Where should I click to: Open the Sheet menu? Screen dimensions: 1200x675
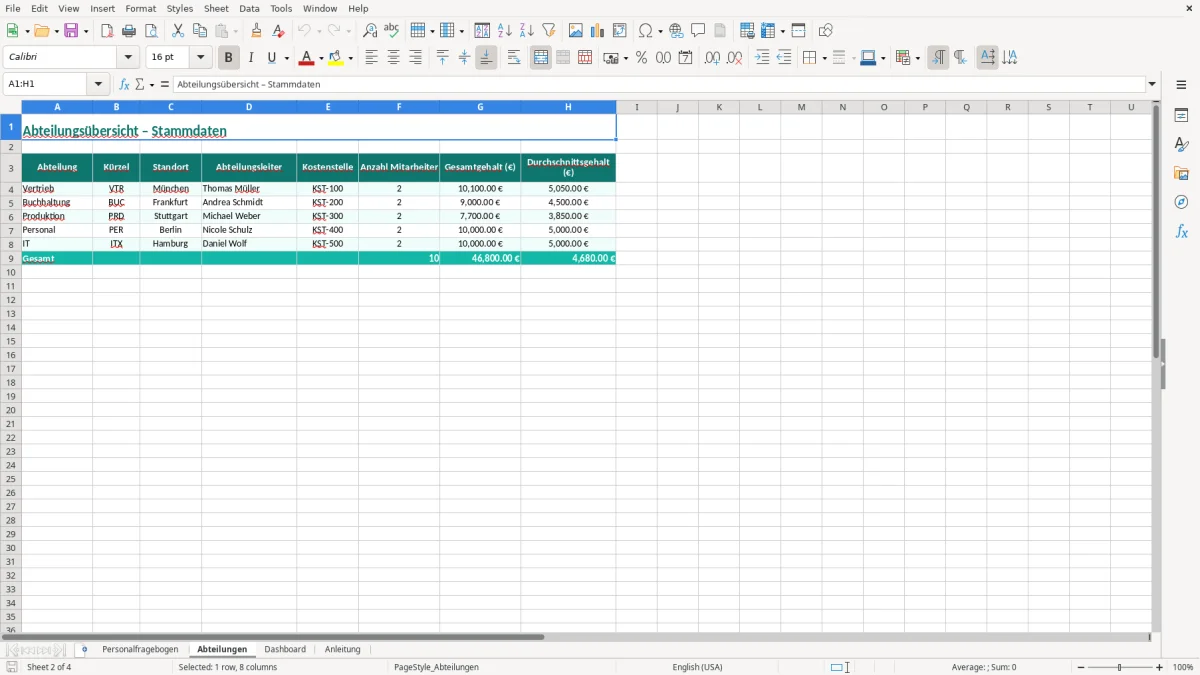216,8
